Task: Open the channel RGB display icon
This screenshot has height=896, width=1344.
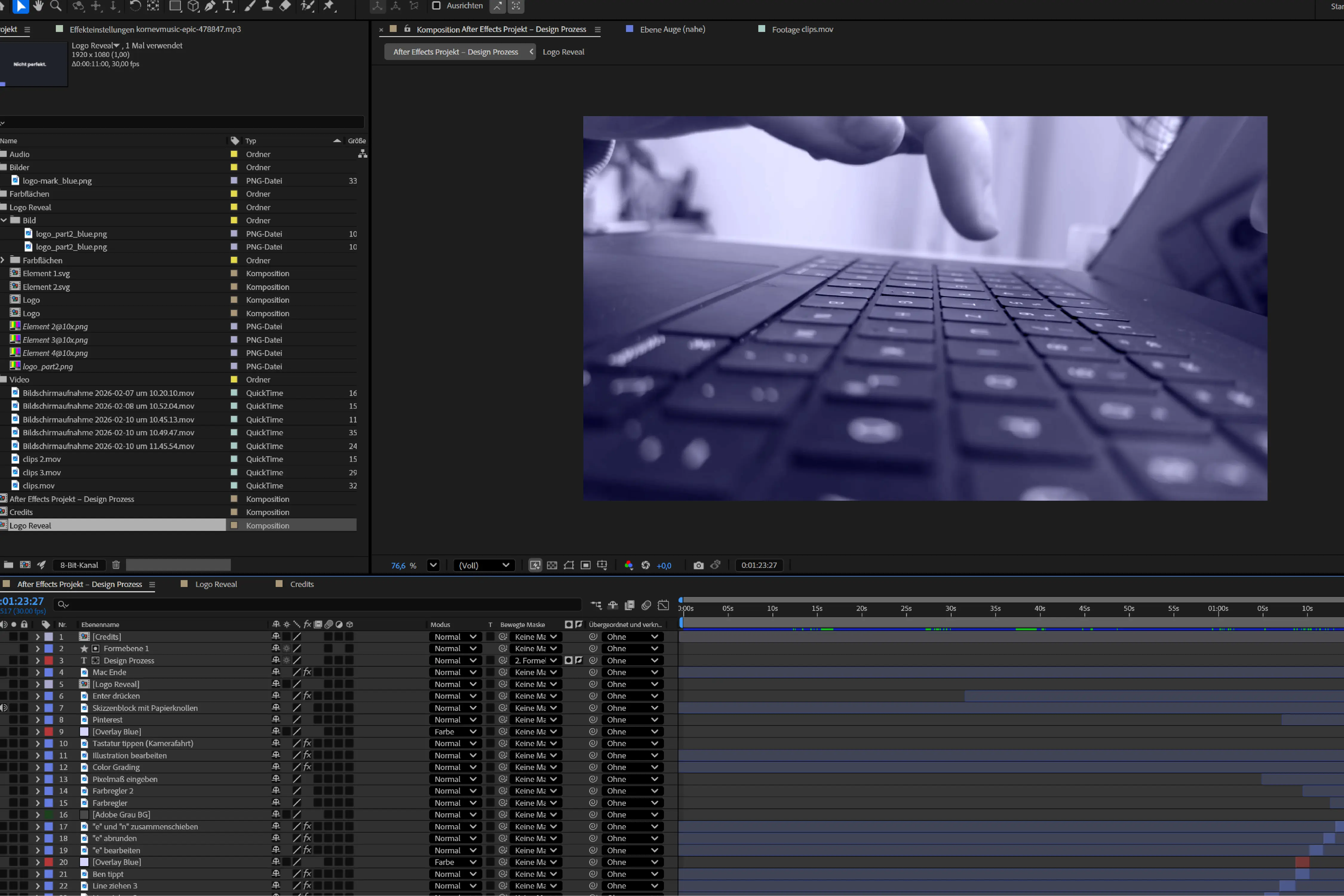Action: (x=629, y=565)
